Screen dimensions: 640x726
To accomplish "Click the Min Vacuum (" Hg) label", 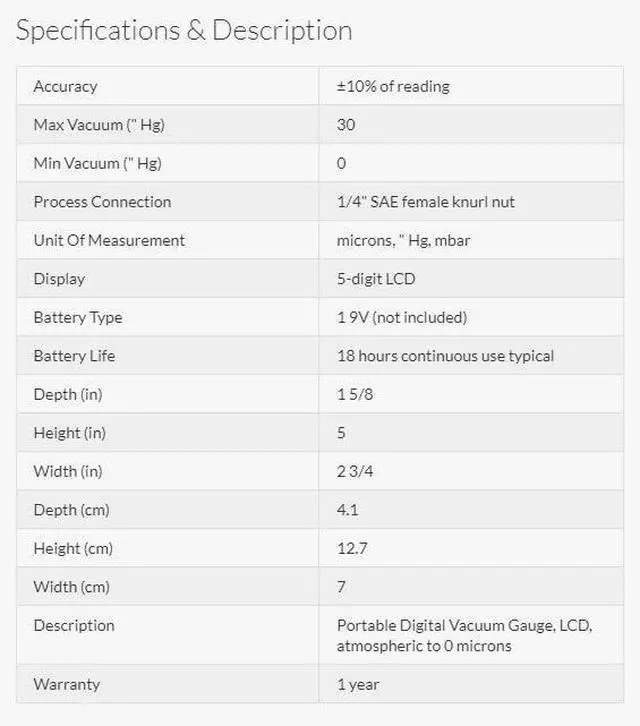I will 98,163.
